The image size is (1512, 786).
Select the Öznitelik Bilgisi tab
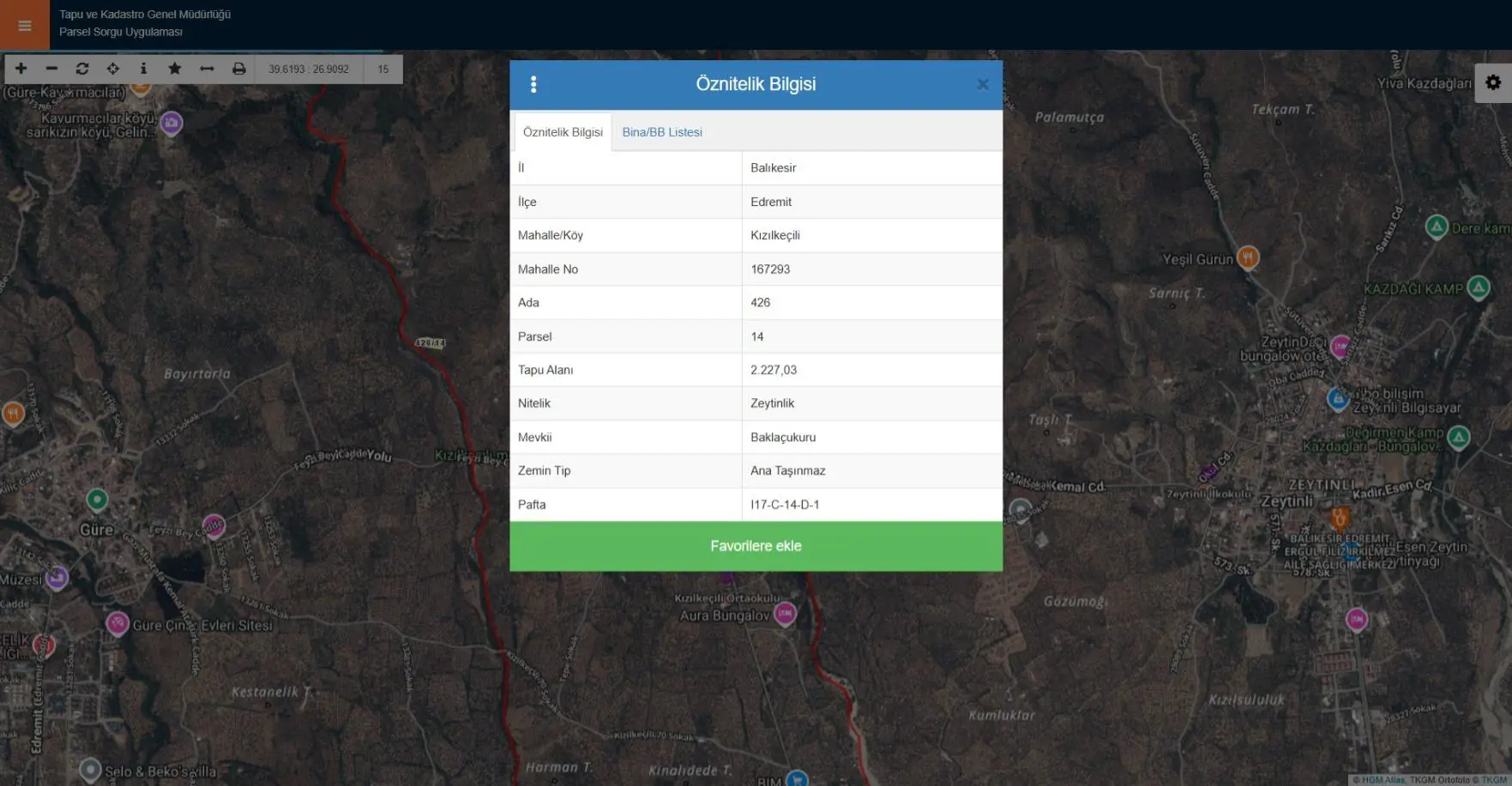[x=563, y=132]
